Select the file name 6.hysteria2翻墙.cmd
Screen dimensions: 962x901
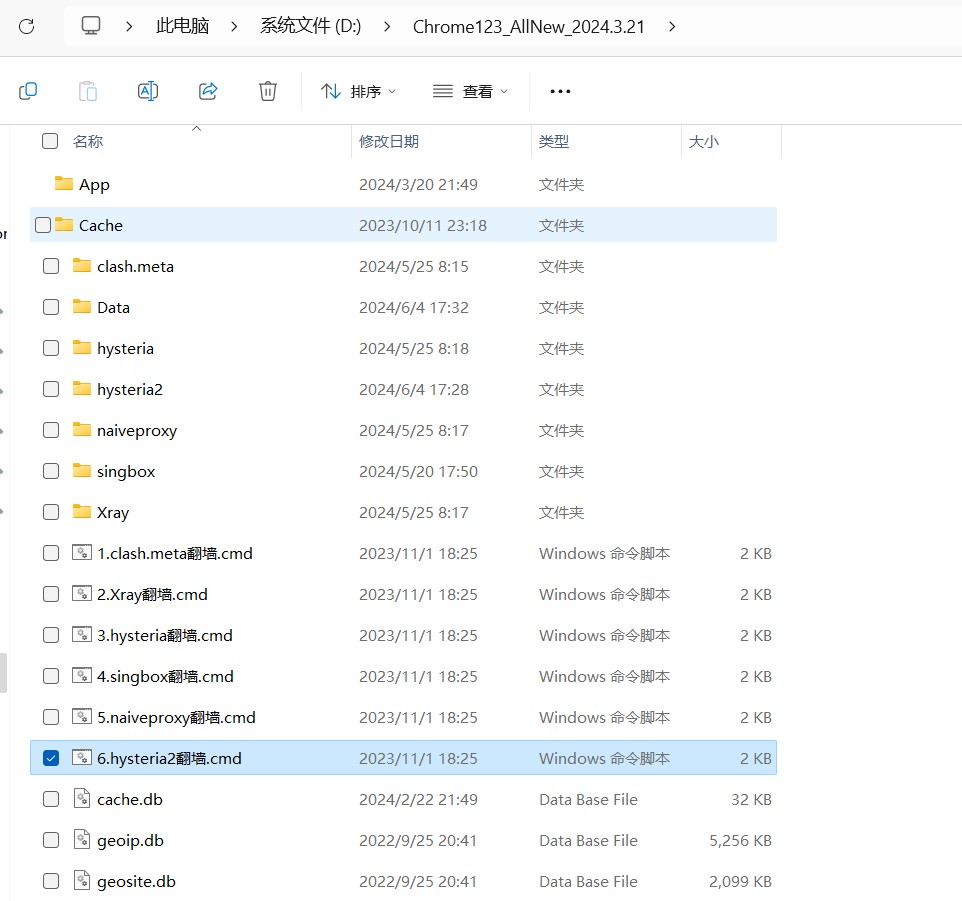pyautogui.click(x=169, y=758)
